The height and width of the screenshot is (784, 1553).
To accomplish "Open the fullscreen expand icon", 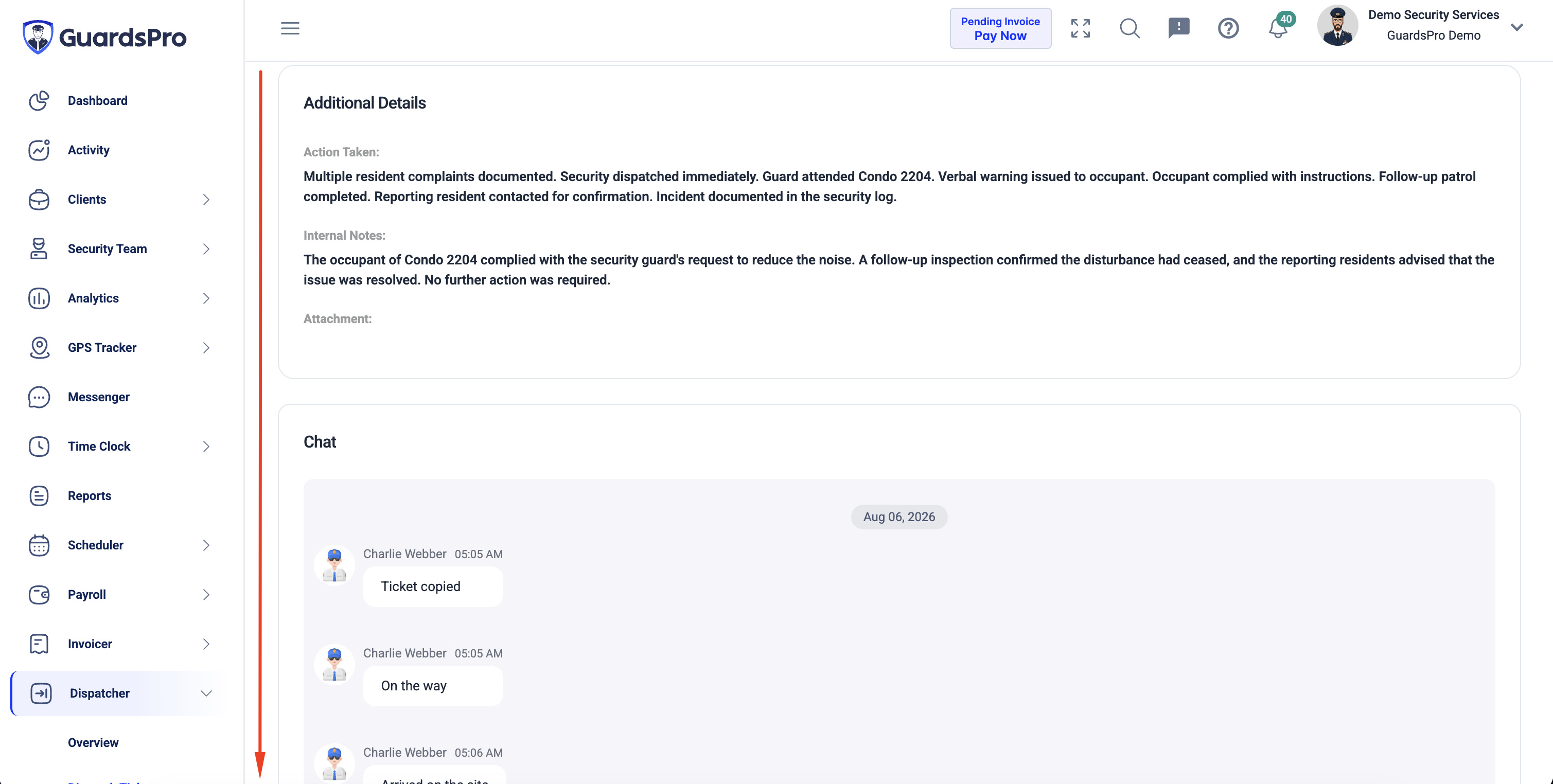I will [1080, 28].
